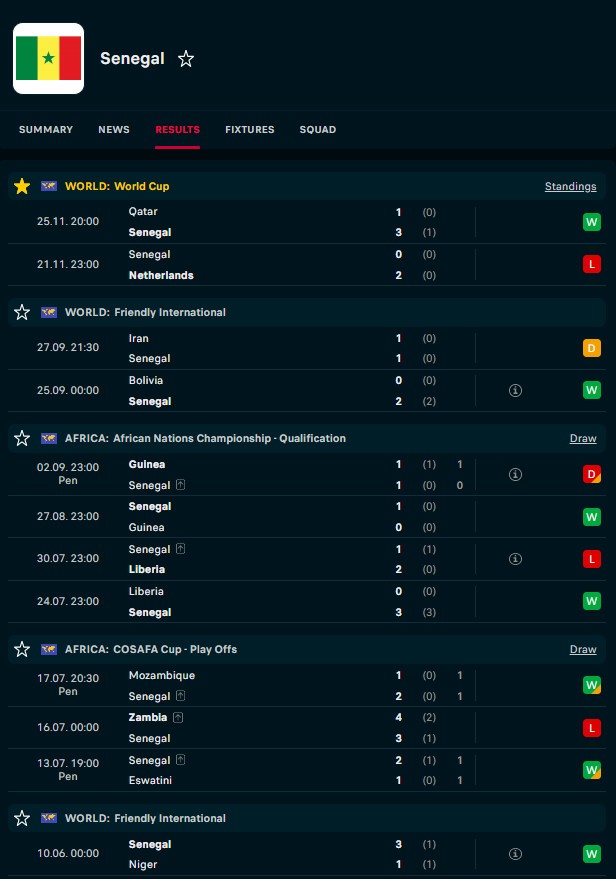Open the NEWS tab
This screenshot has height=879, width=616.
(114, 129)
